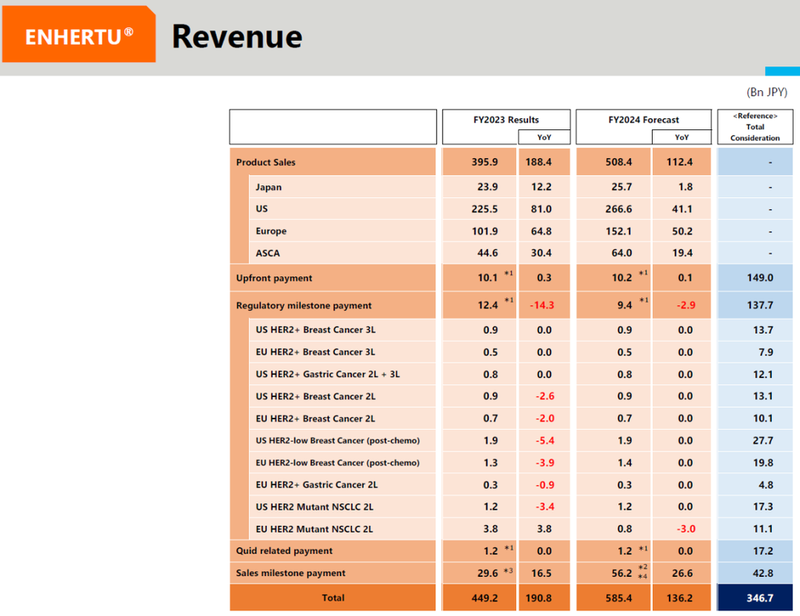Viewport: 800px width, 616px height.
Task: Click the orange ENHERTU logo badge
Action: [78, 37]
